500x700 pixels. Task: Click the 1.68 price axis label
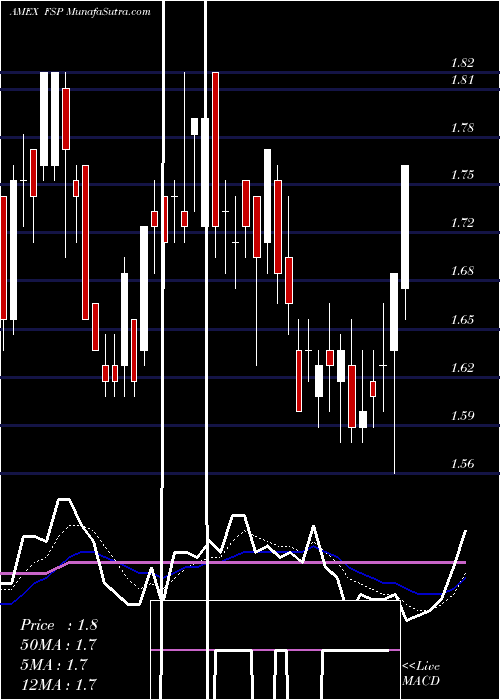[462, 271]
